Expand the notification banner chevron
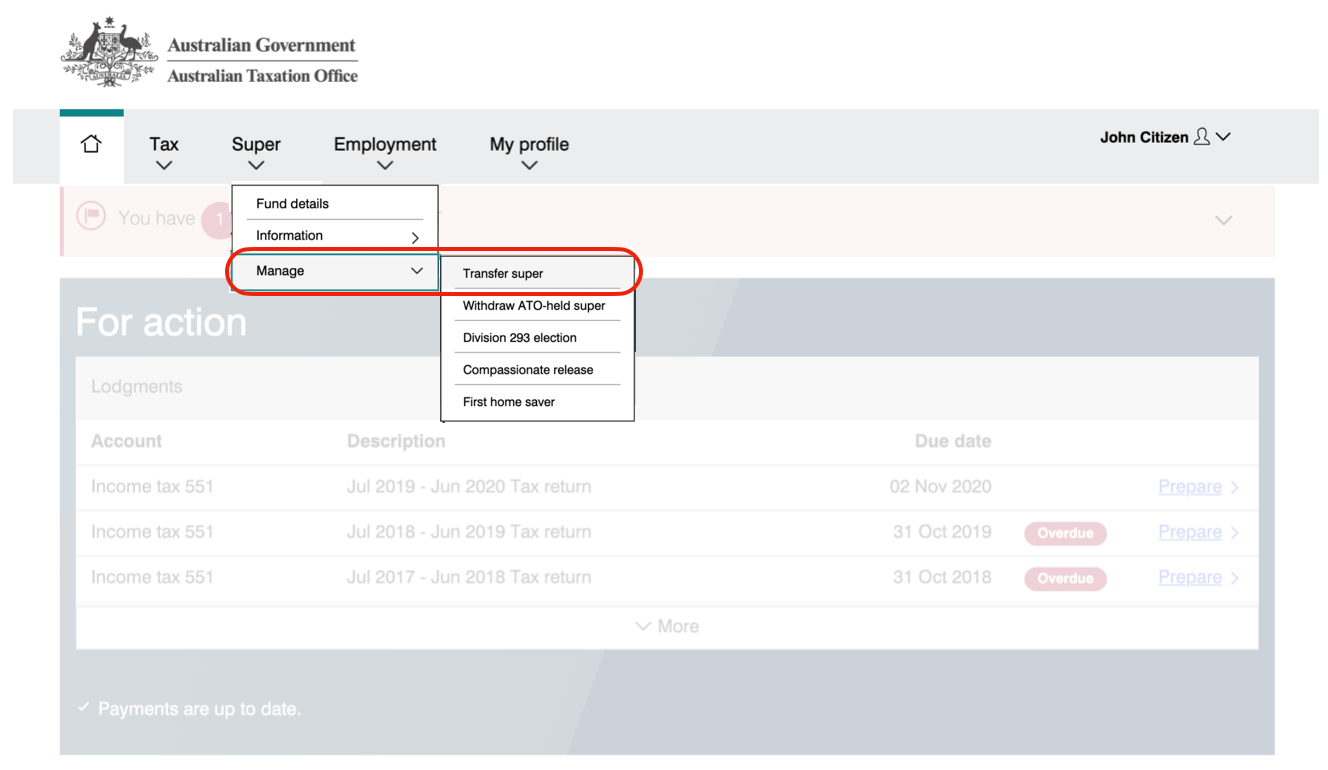Screen dimensions: 1328x770 (x=1222, y=220)
